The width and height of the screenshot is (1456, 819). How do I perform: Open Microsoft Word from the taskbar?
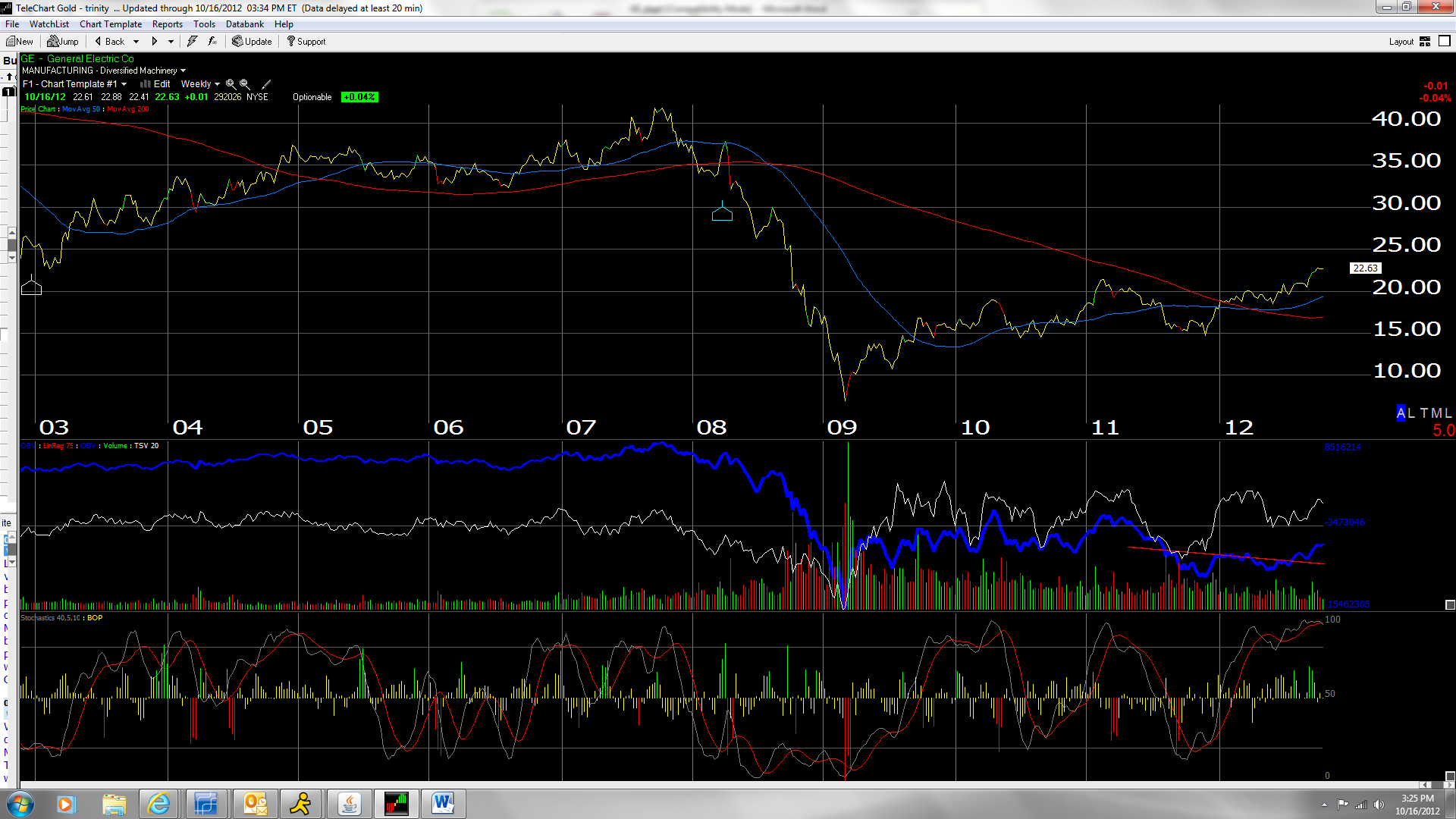pos(443,803)
